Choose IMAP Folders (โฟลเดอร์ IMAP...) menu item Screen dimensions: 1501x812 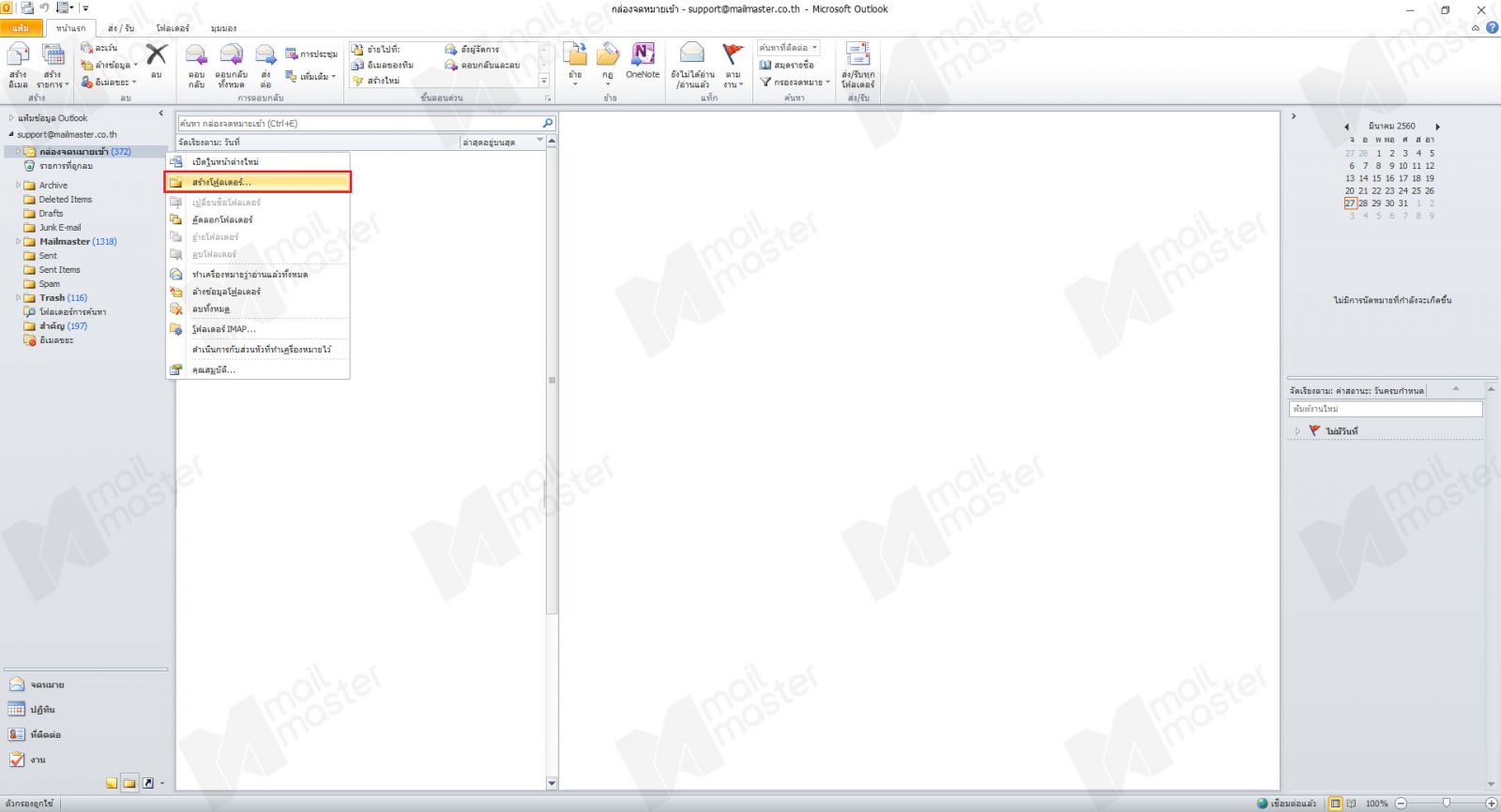tap(258, 329)
